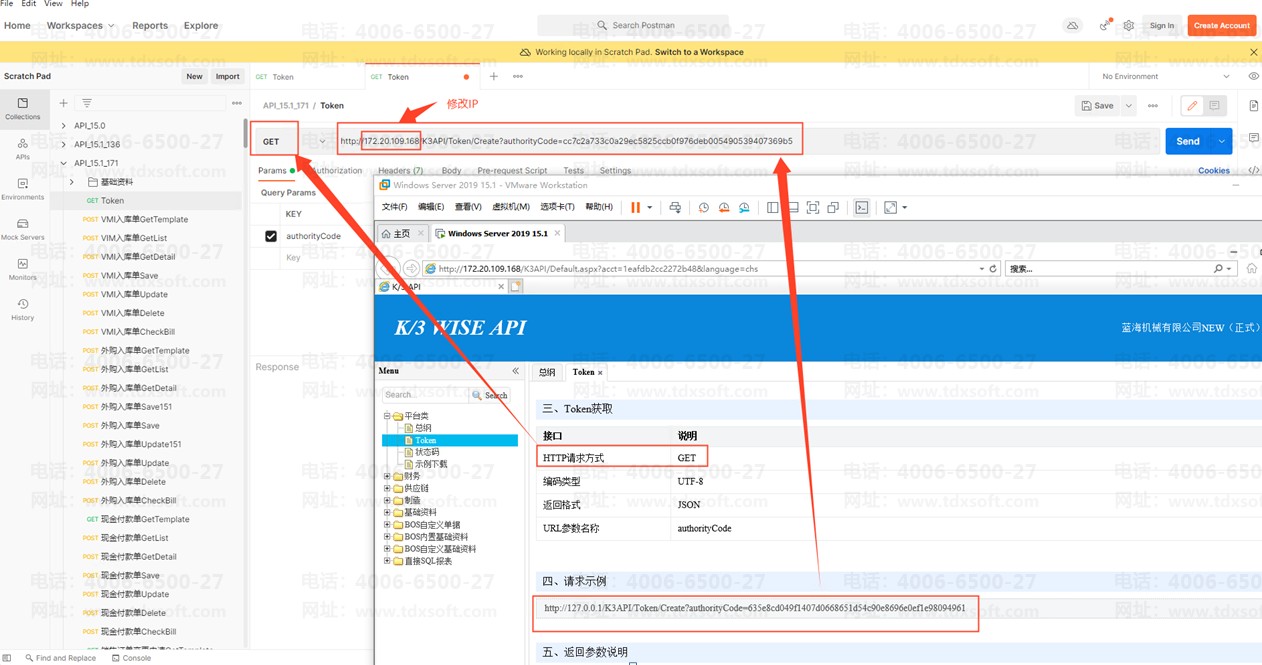Click the Send button
1262x665 pixels.
click(x=1188, y=141)
